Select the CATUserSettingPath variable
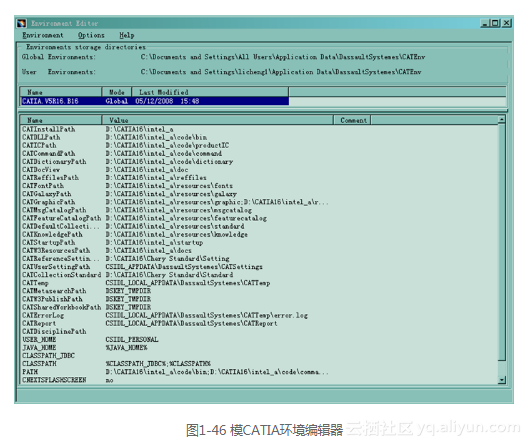This screenshot has width=531, height=447. click(x=56, y=267)
